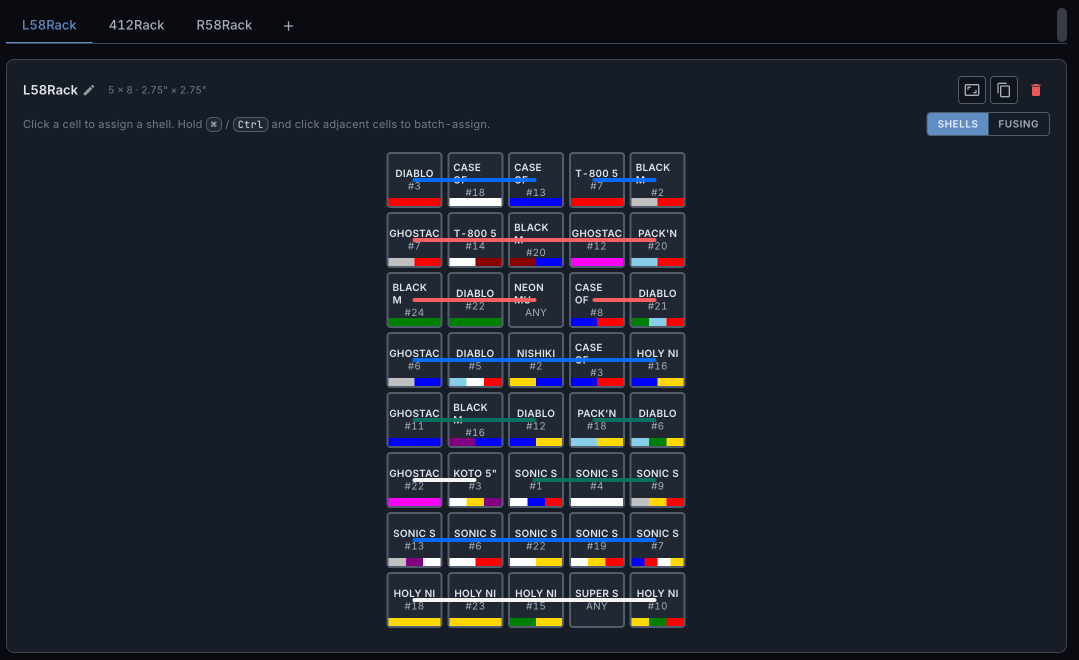The height and width of the screenshot is (660, 1079).
Task: Switch to the 412Rack tab
Action: pyautogui.click(x=136, y=25)
